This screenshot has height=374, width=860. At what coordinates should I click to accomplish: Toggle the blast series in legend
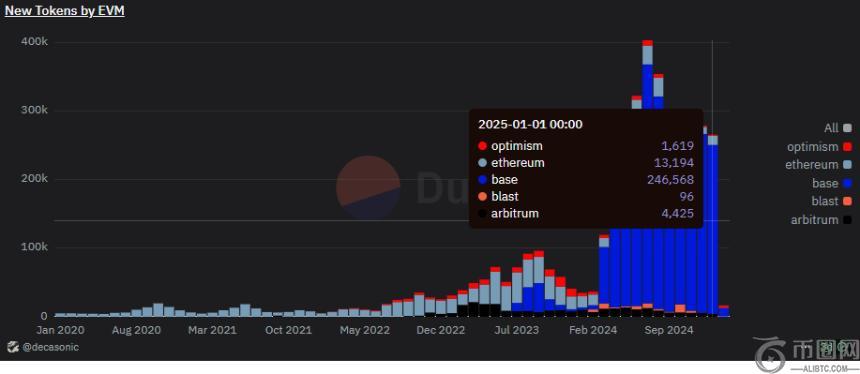pyautogui.click(x=831, y=201)
